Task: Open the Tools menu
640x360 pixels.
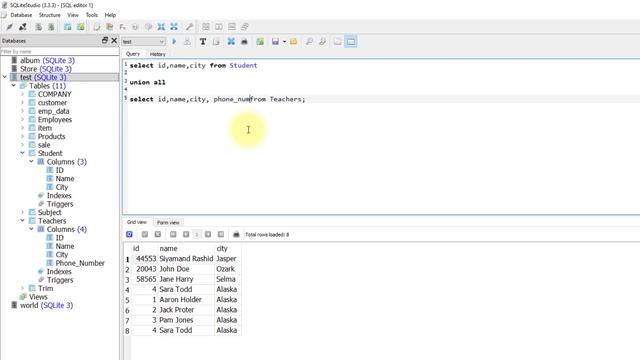Action: [x=91, y=15]
